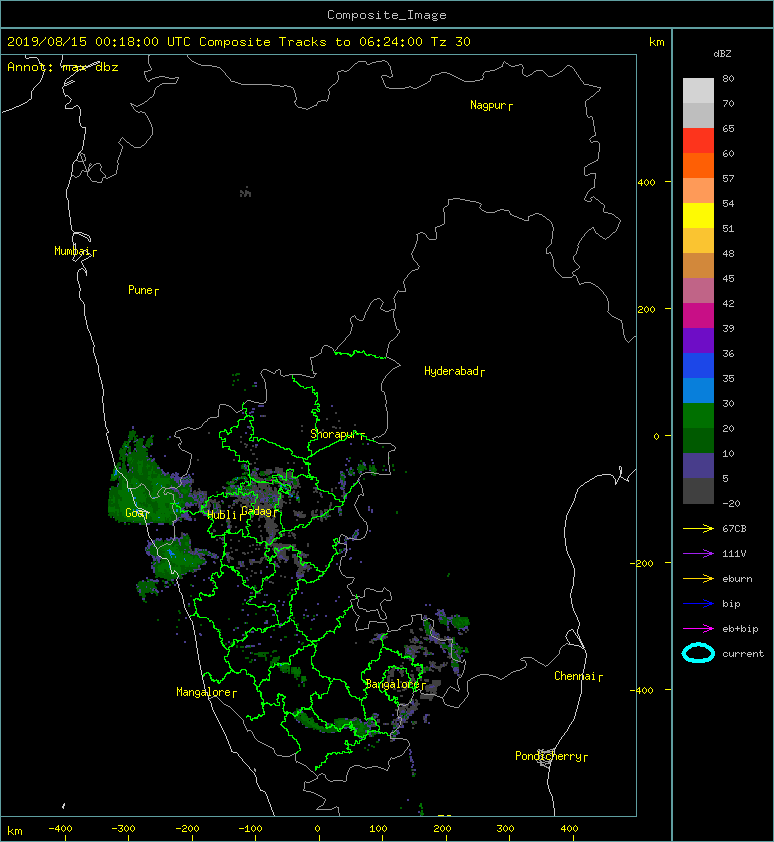Click the purple 111V arrow legend icon
774x842 pixels.
coord(698,554)
